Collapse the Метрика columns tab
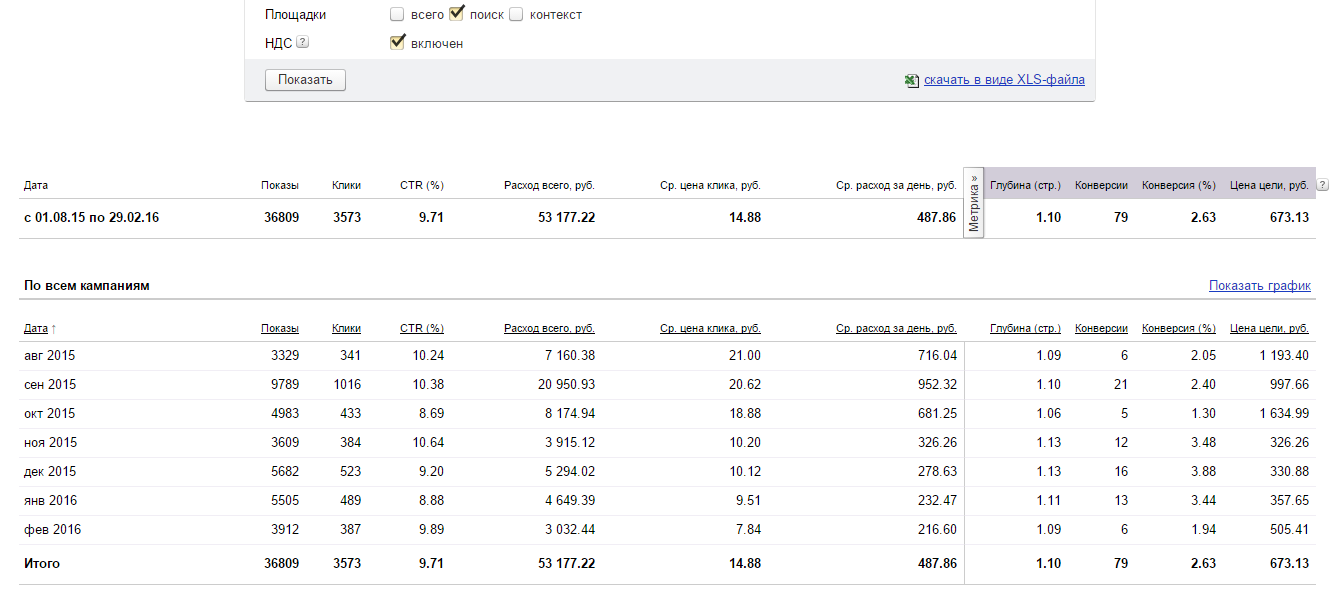The height and width of the screenshot is (600, 1338). click(974, 202)
